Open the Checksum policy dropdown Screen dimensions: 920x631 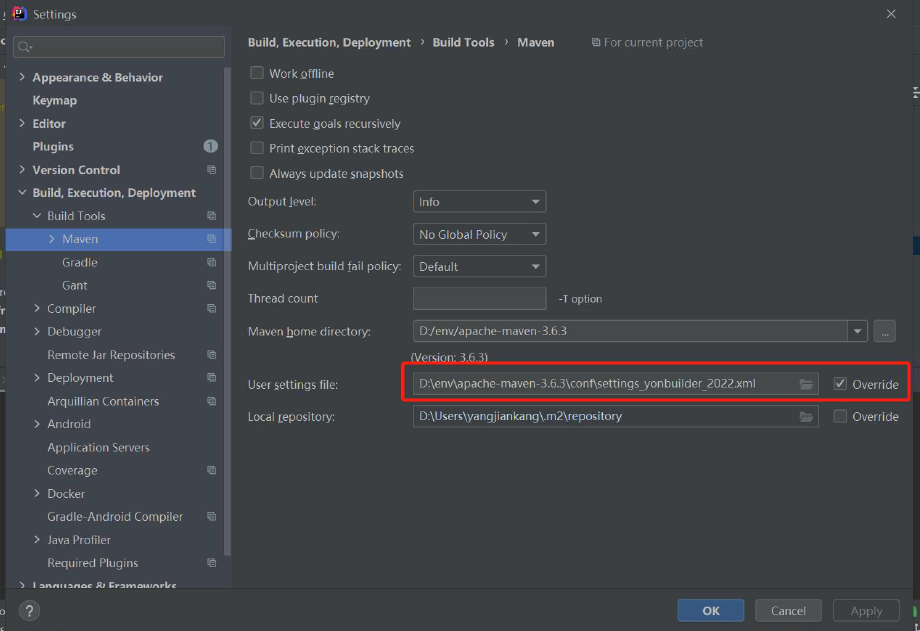pos(479,234)
